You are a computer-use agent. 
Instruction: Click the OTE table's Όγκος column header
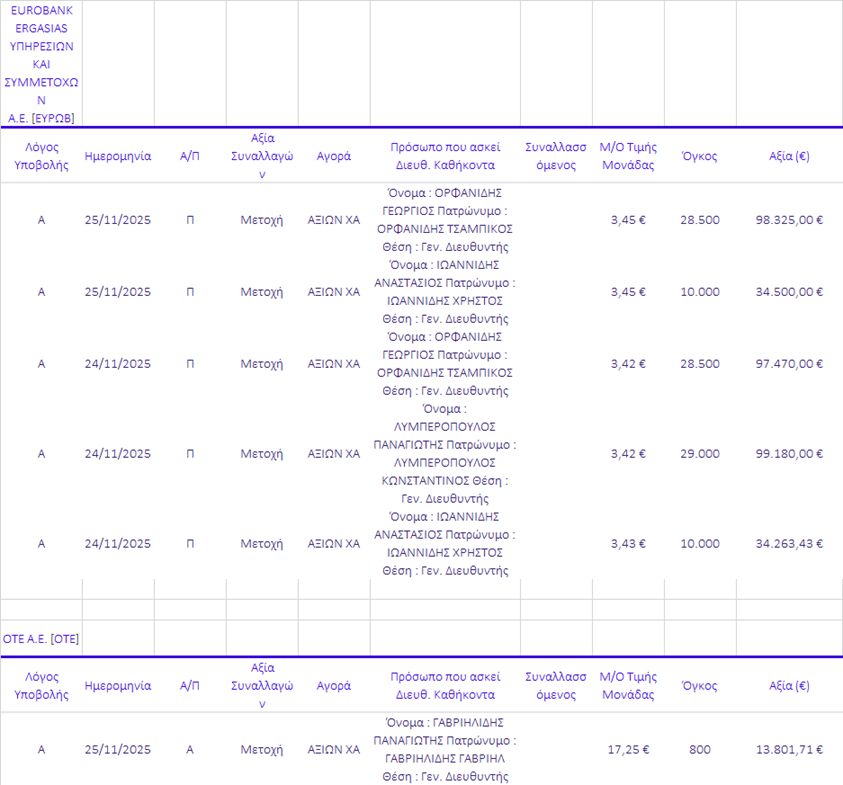699,686
